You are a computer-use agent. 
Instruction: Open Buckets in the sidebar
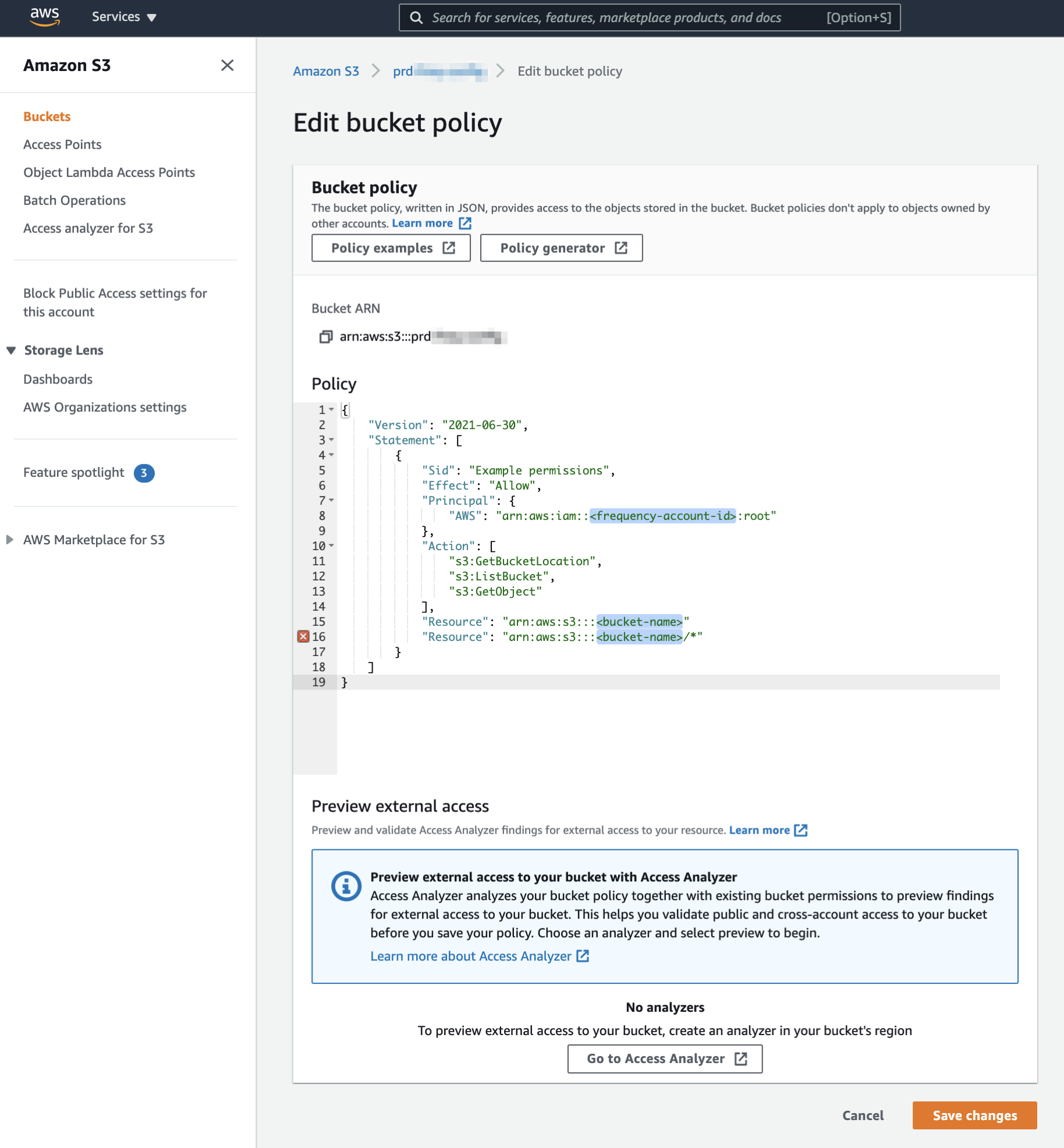click(47, 116)
